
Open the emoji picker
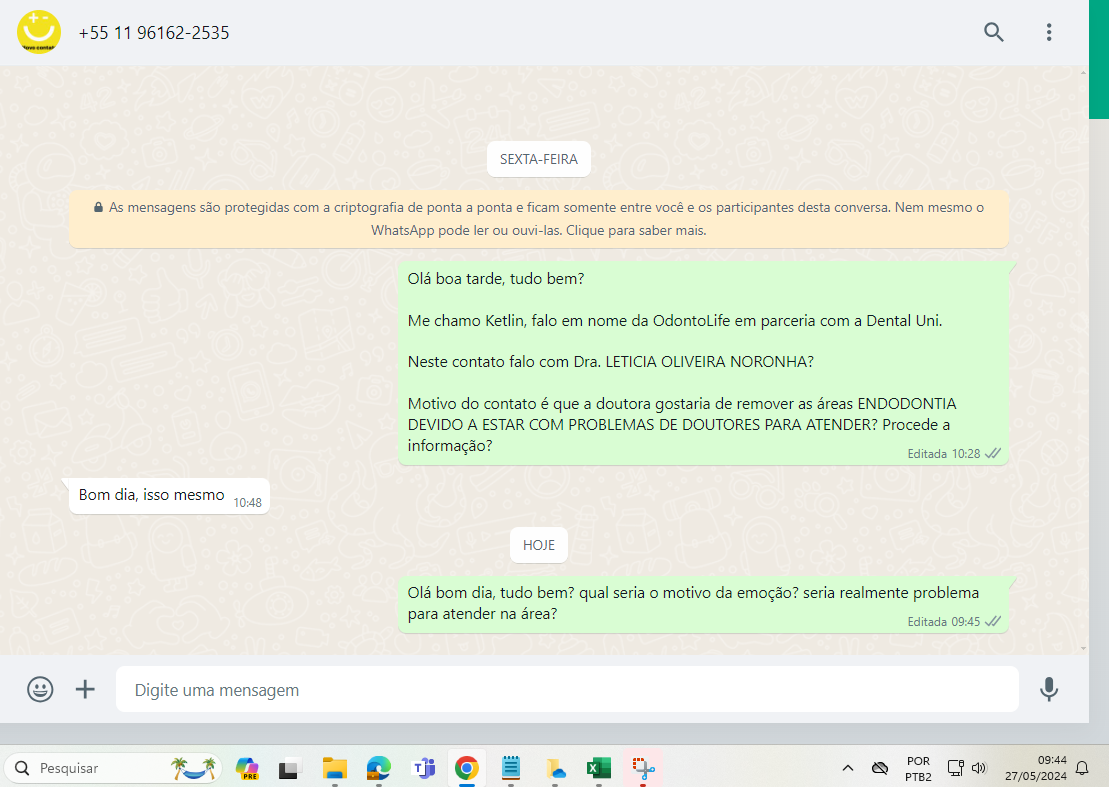(x=40, y=689)
